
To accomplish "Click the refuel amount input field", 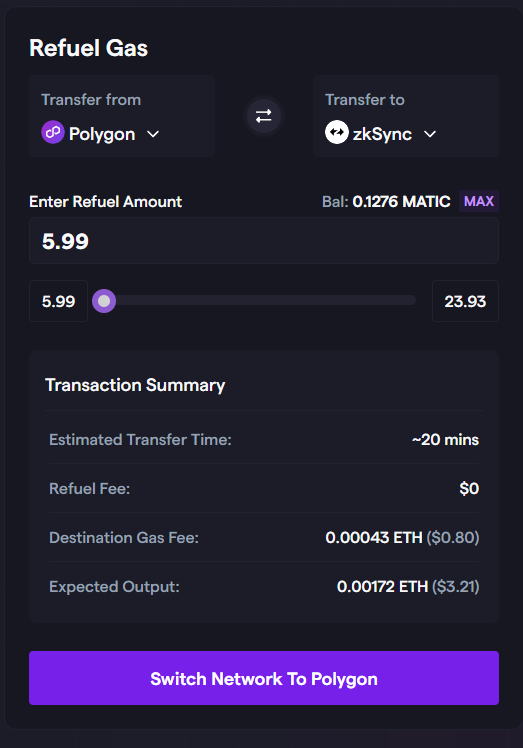I will [264, 241].
